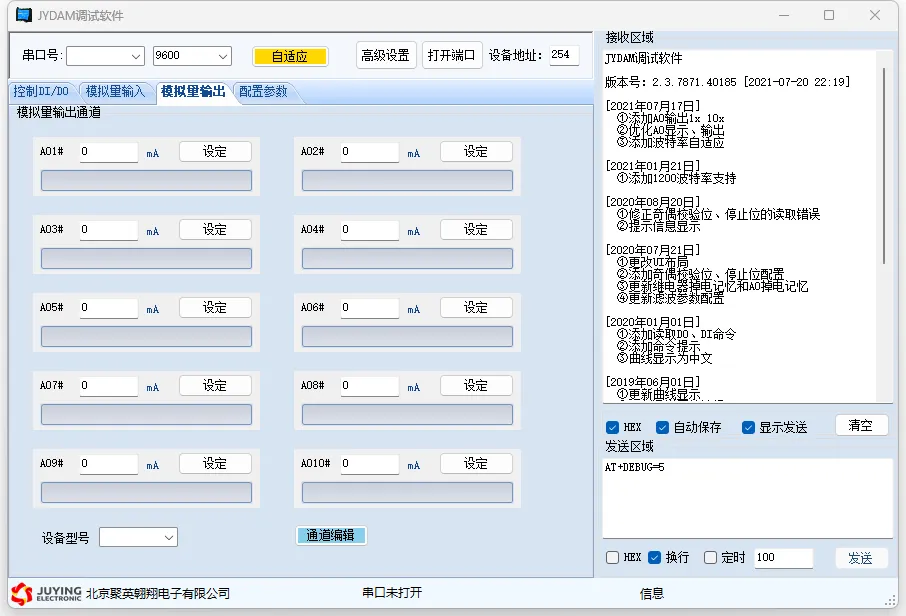906x616 pixels.
Task: Open the 9600 baud rate dropdown
Action: tap(192, 56)
